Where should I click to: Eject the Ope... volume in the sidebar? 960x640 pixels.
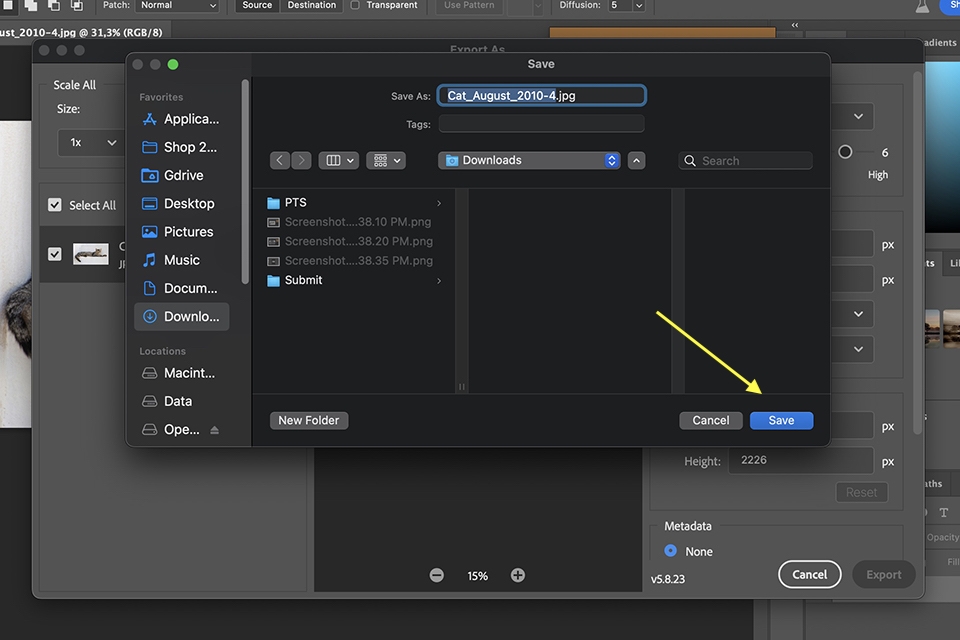[x=214, y=430]
